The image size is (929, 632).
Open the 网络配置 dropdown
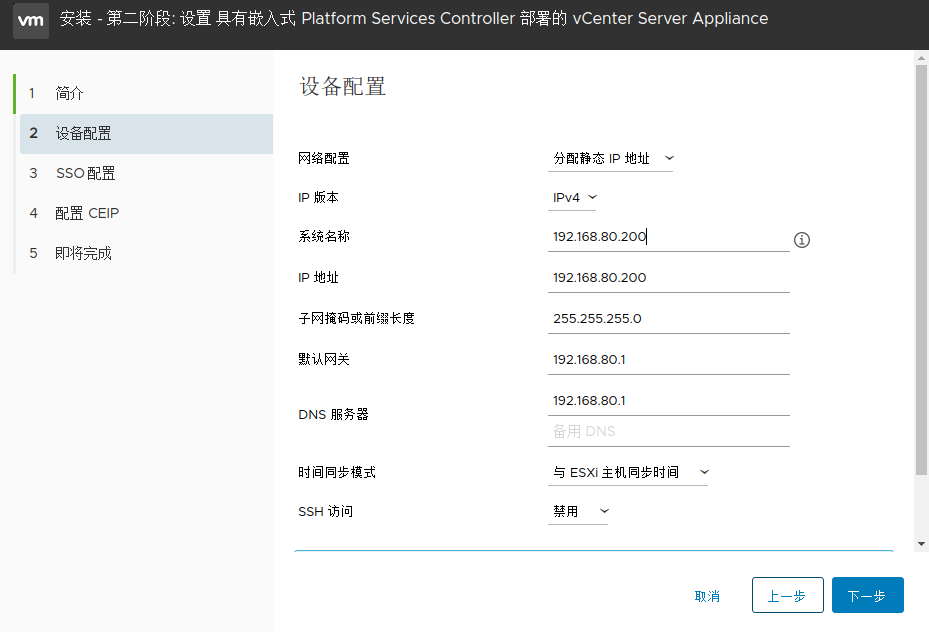pyautogui.click(x=610, y=158)
